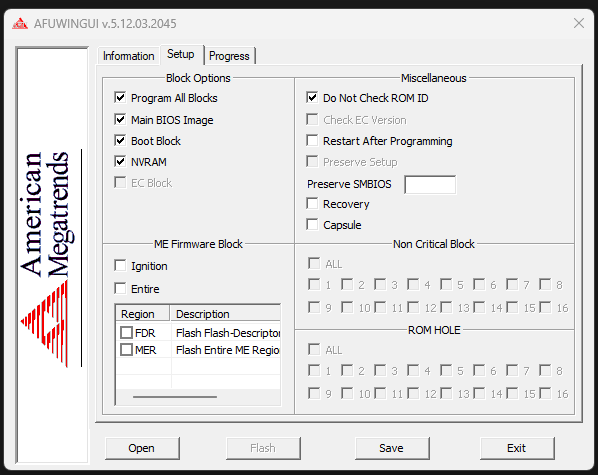Image resolution: width=598 pixels, height=475 pixels.
Task: Uncheck Program All Blocks checkbox
Action: pyautogui.click(x=120, y=98)
